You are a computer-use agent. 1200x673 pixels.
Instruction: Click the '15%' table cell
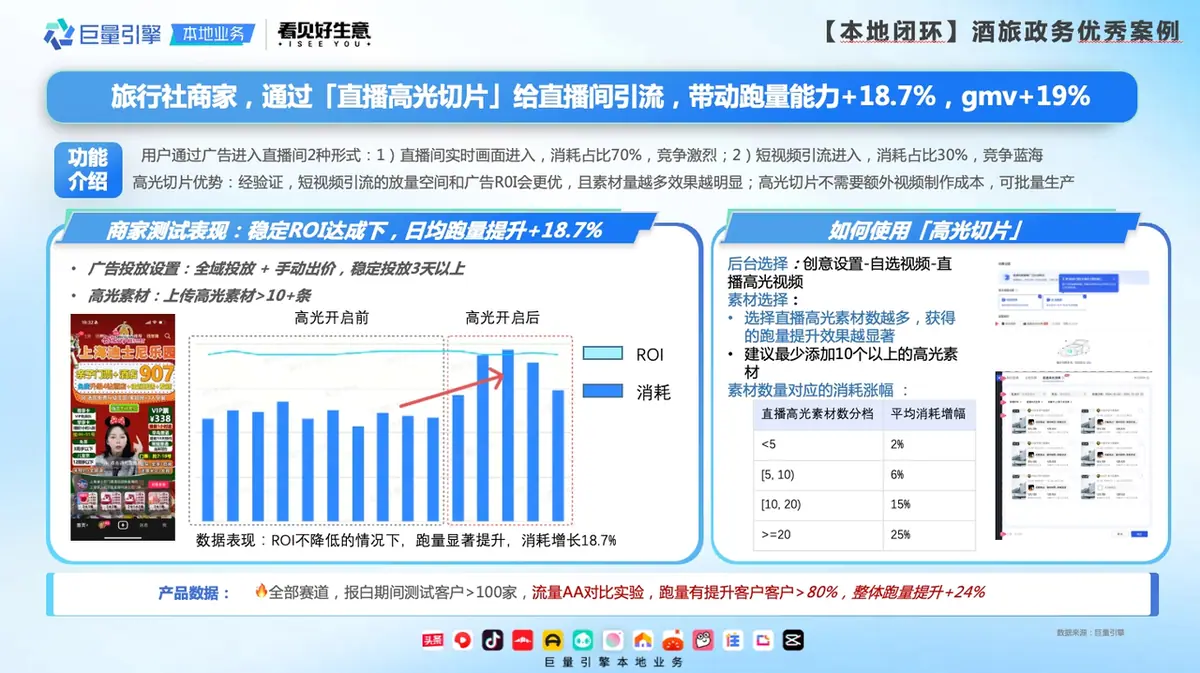pyautogui.click(x=928, y=505)
